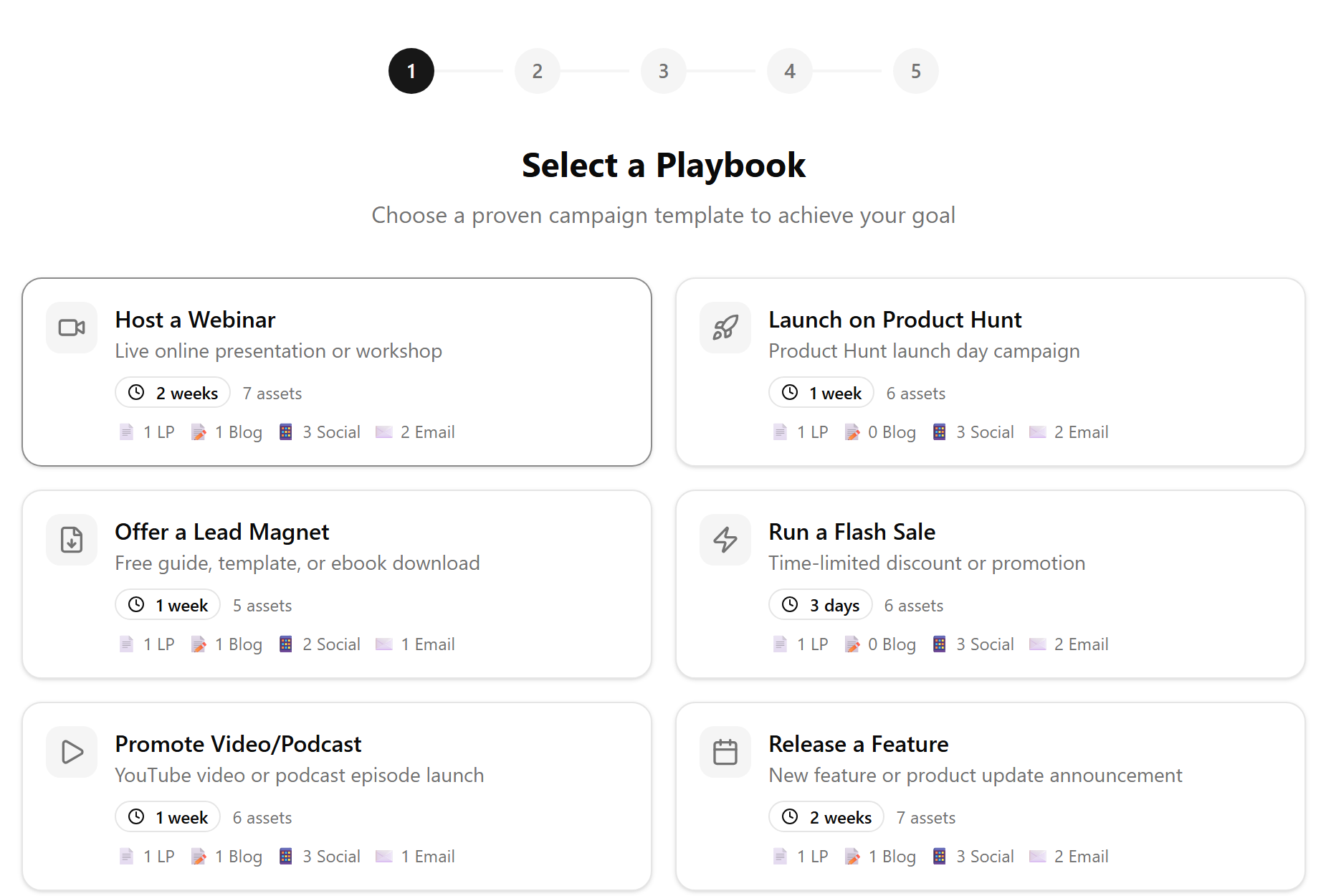Click 'Live online presentation or workshop' description
Viewport: 1326px width, 896px height.
tap(279, 351)
